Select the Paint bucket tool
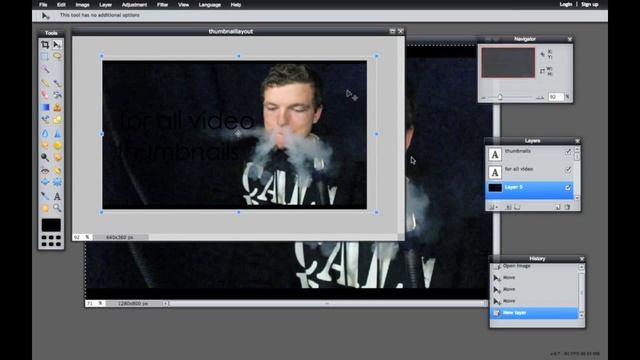 coord(57,95)
